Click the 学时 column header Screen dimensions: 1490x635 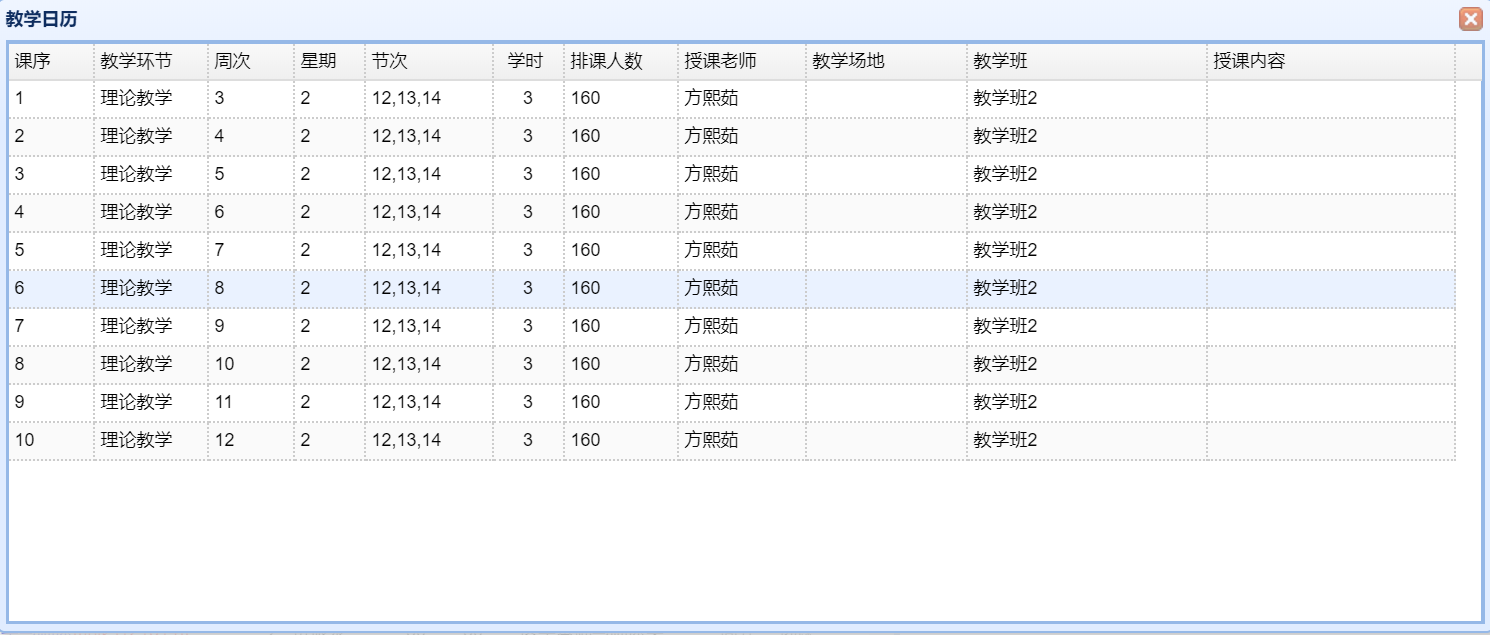pos(529,61)
